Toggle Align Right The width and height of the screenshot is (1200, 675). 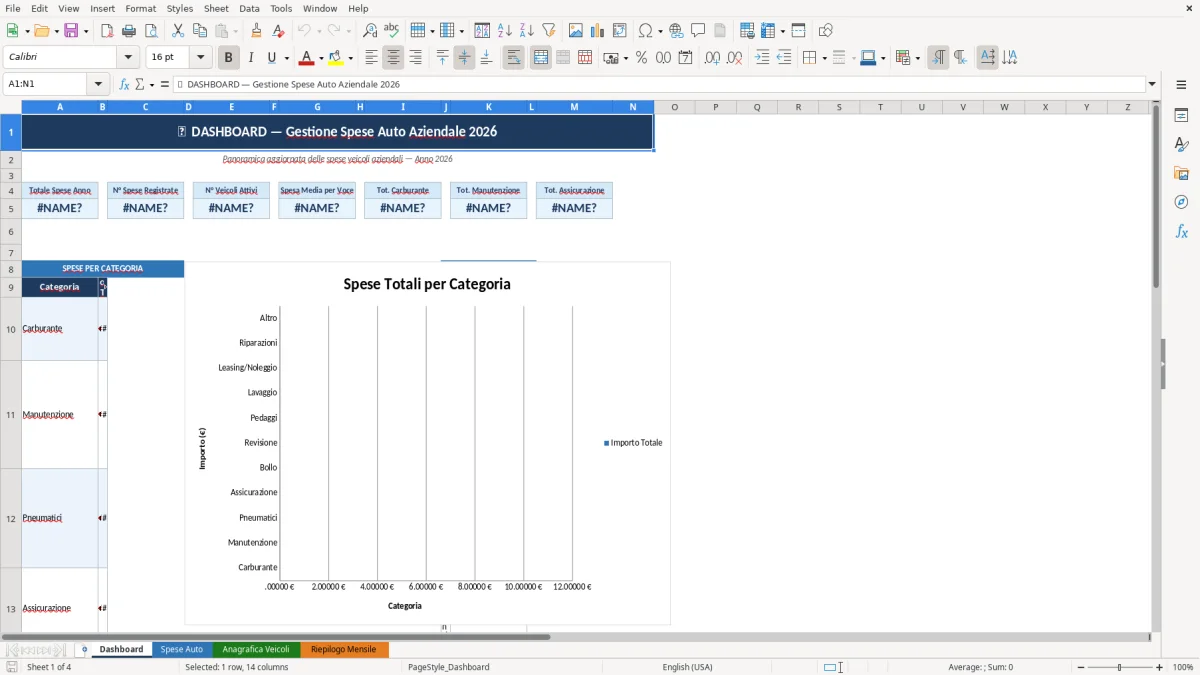[416, 58]
